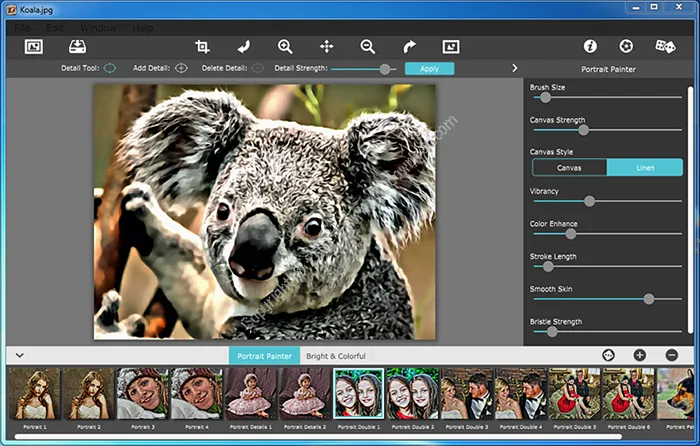Adjust the Color Enhance slider

pos(571,233)
